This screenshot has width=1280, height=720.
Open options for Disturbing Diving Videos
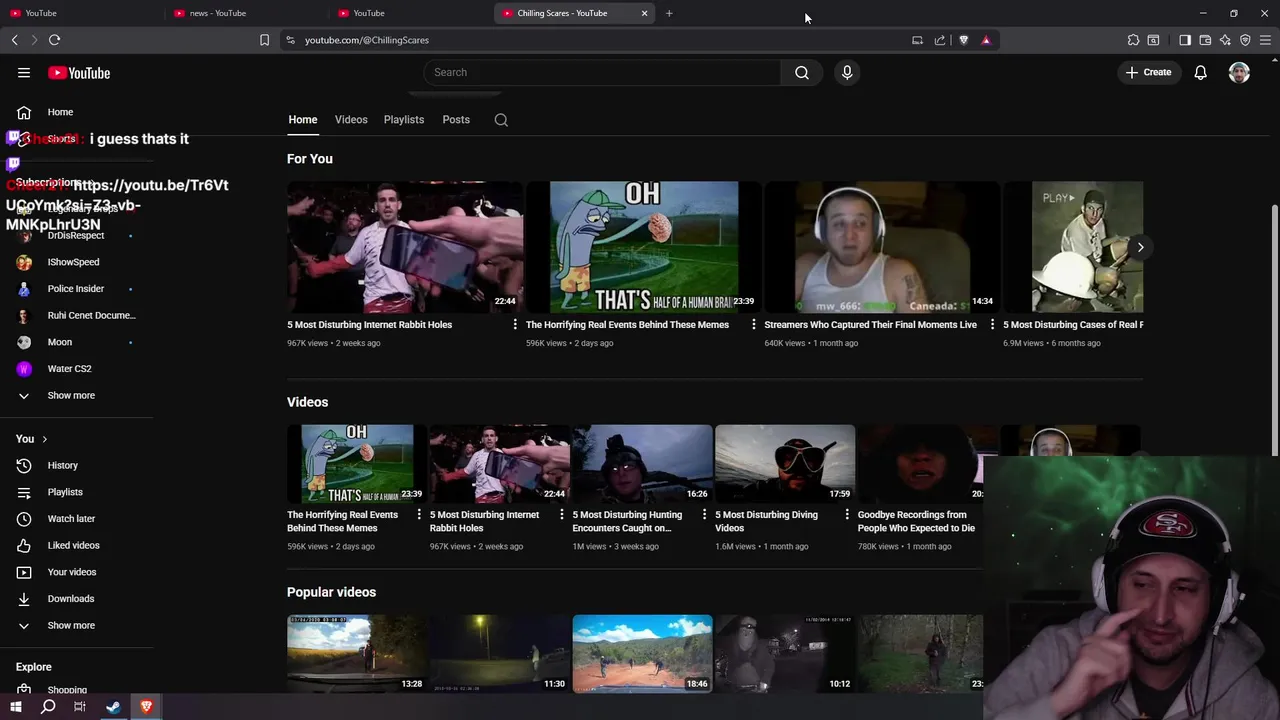pos(847,515)
